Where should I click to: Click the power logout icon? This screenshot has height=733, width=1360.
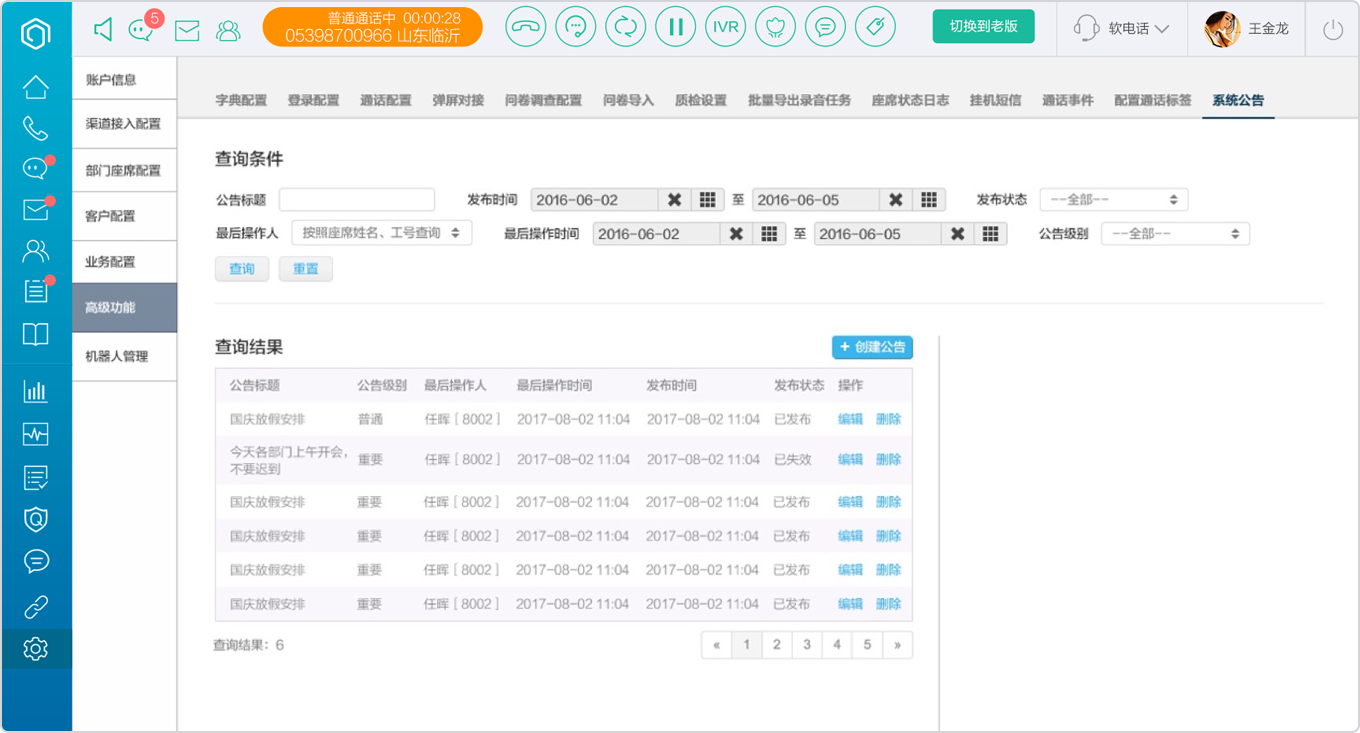(1332, 29)
